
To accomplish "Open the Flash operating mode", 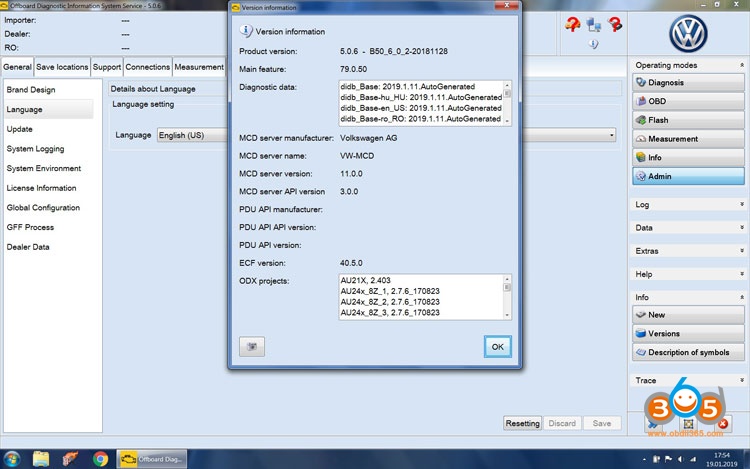I will [688, 120].
